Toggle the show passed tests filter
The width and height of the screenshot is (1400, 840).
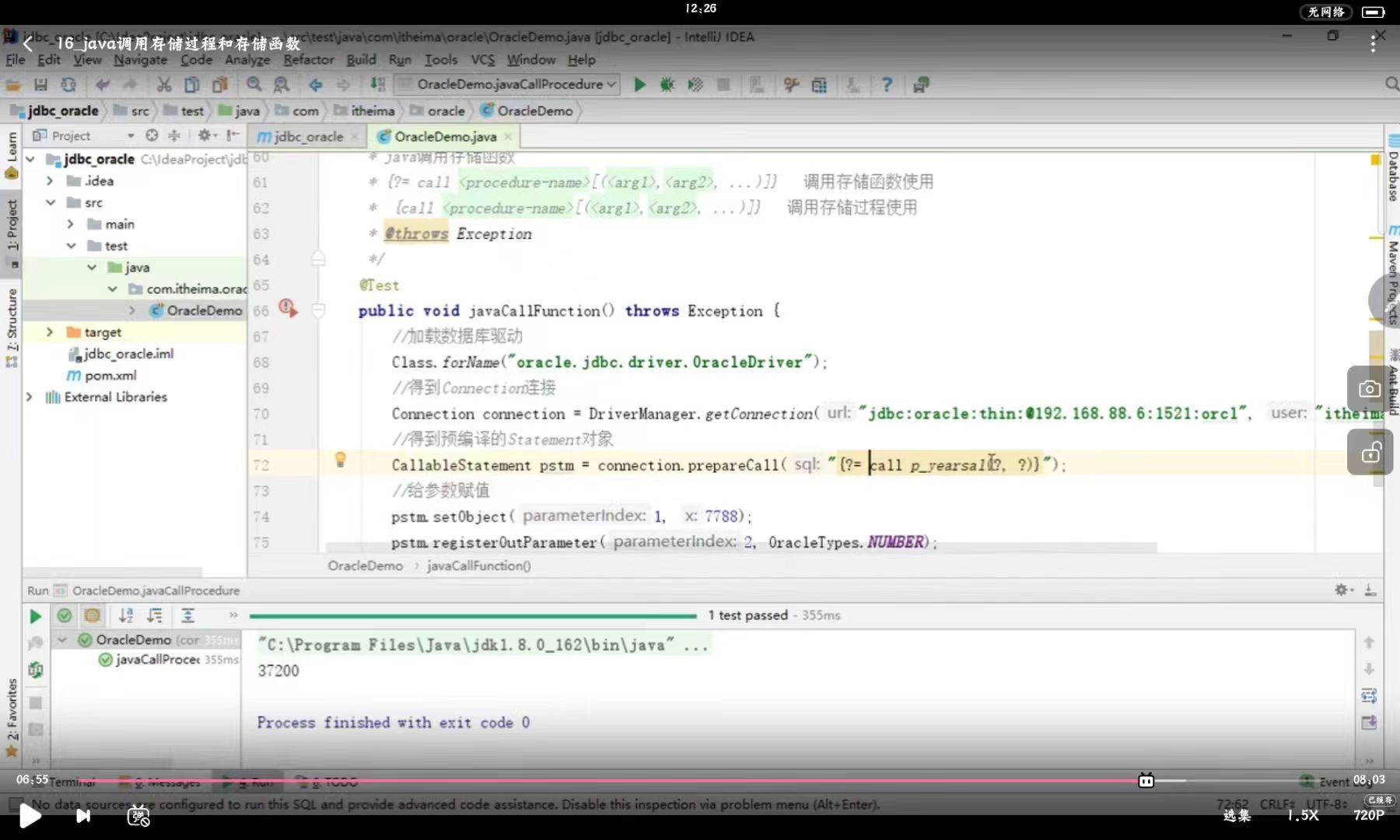click(x=65, y=615)
